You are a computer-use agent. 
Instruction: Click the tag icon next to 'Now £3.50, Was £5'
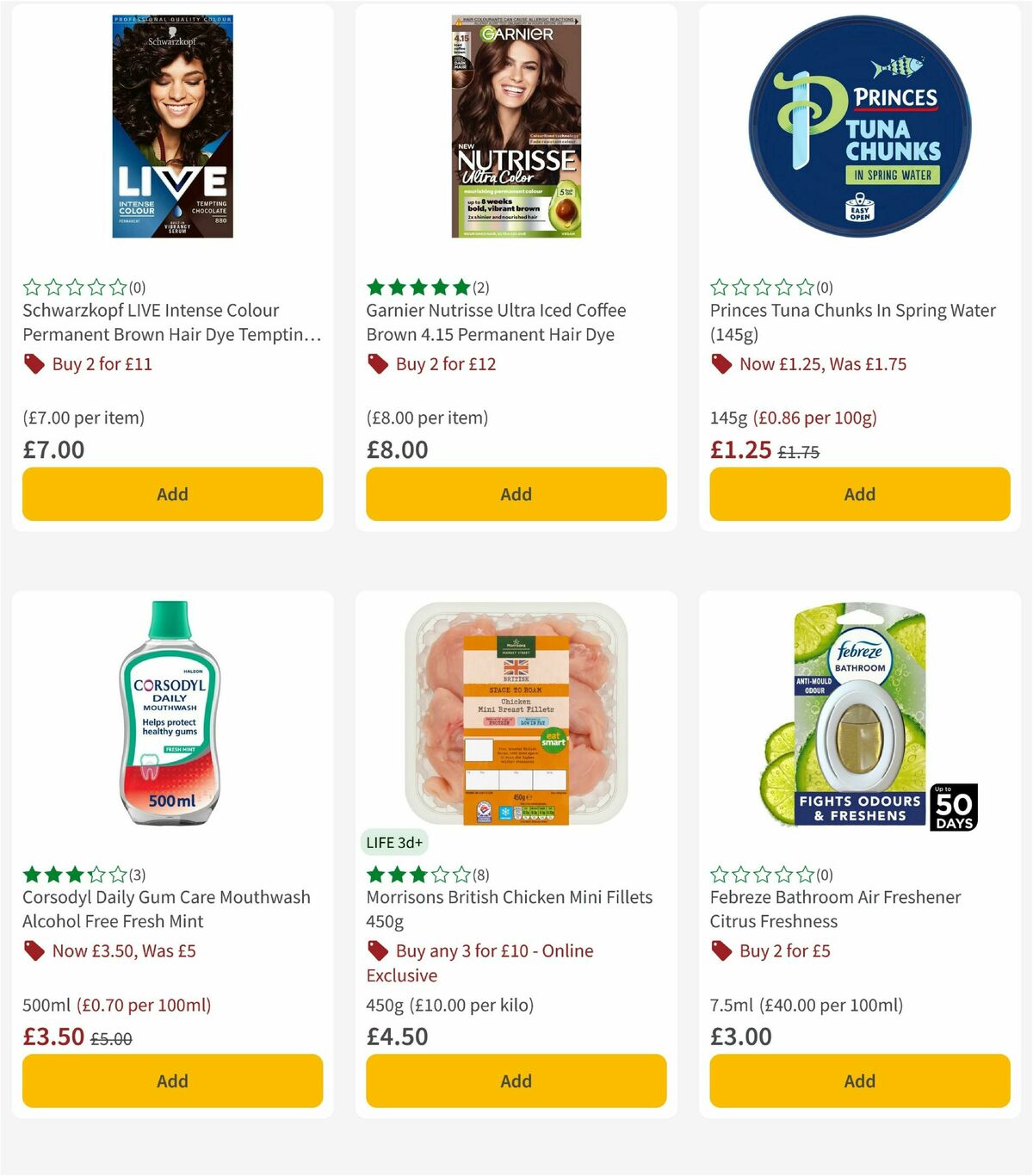[x=34, y=951]
